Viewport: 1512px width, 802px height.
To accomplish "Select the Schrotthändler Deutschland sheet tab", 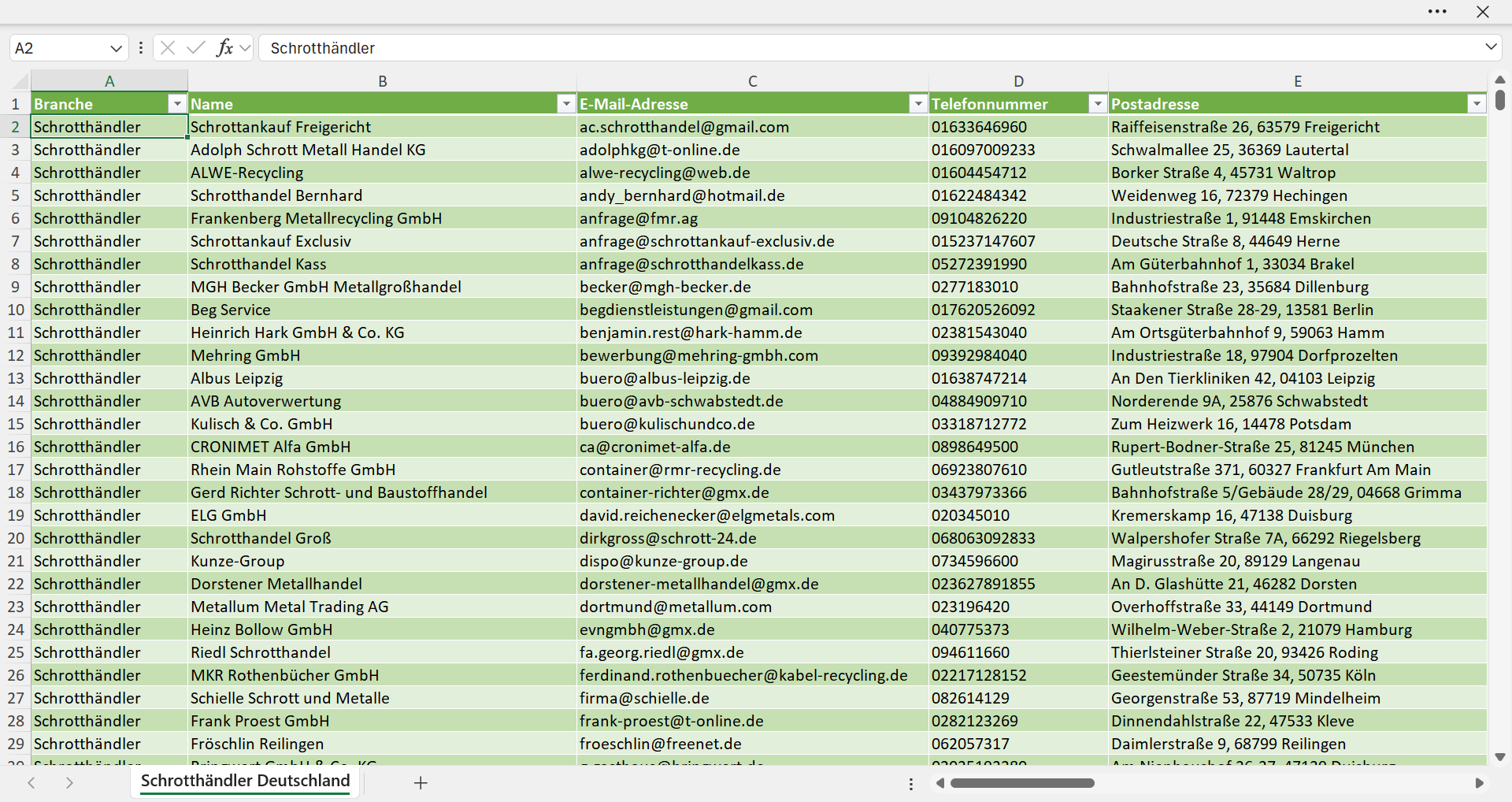I will [245, 781].
